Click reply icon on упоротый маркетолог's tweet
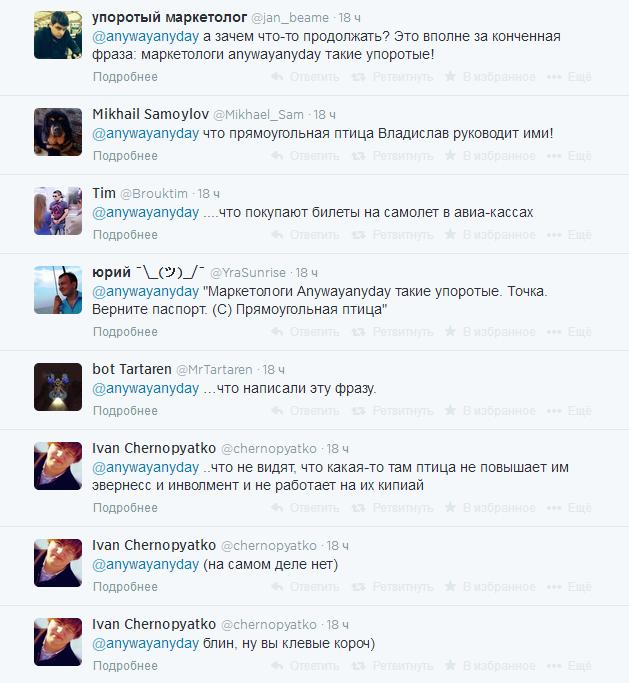 [x=277, y=77]
